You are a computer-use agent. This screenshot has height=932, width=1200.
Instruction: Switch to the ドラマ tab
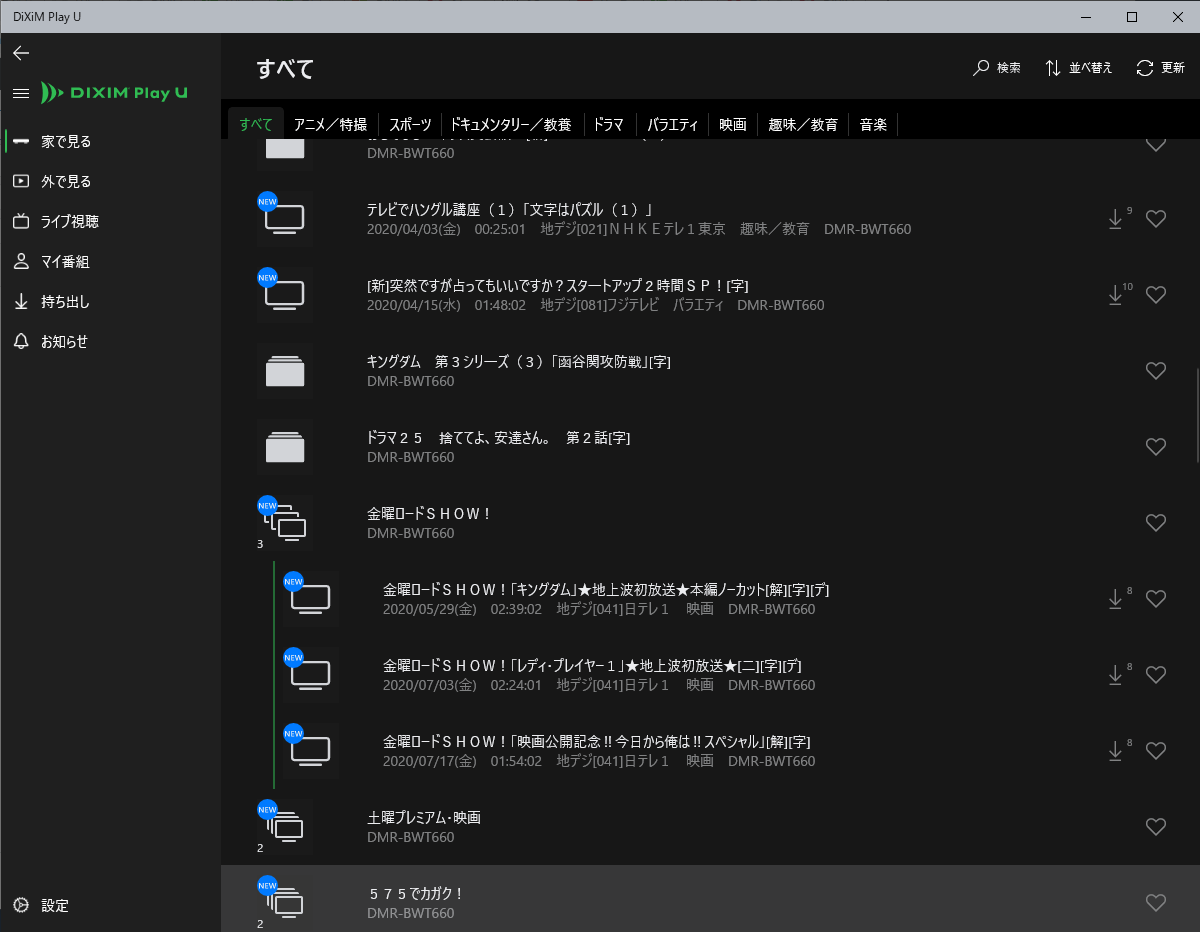coord(608,125)
